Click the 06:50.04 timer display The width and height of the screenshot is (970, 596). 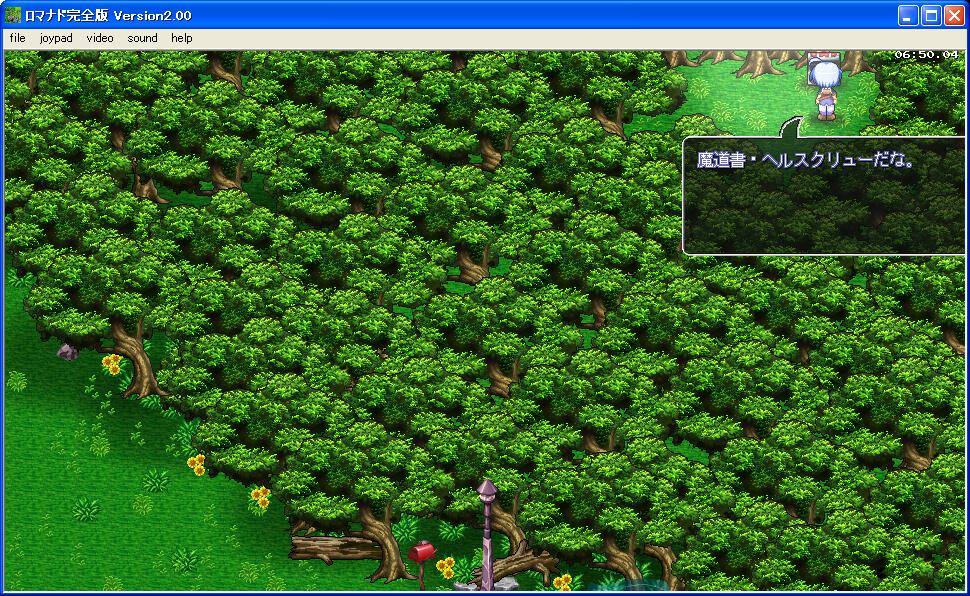pyautogui.click(x=926, y=55)
